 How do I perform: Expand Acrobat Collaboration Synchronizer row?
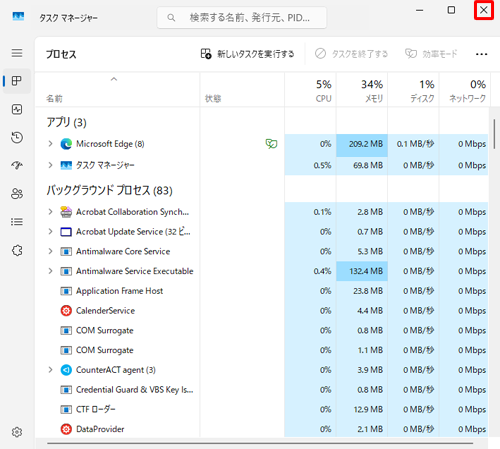(50, 212)
